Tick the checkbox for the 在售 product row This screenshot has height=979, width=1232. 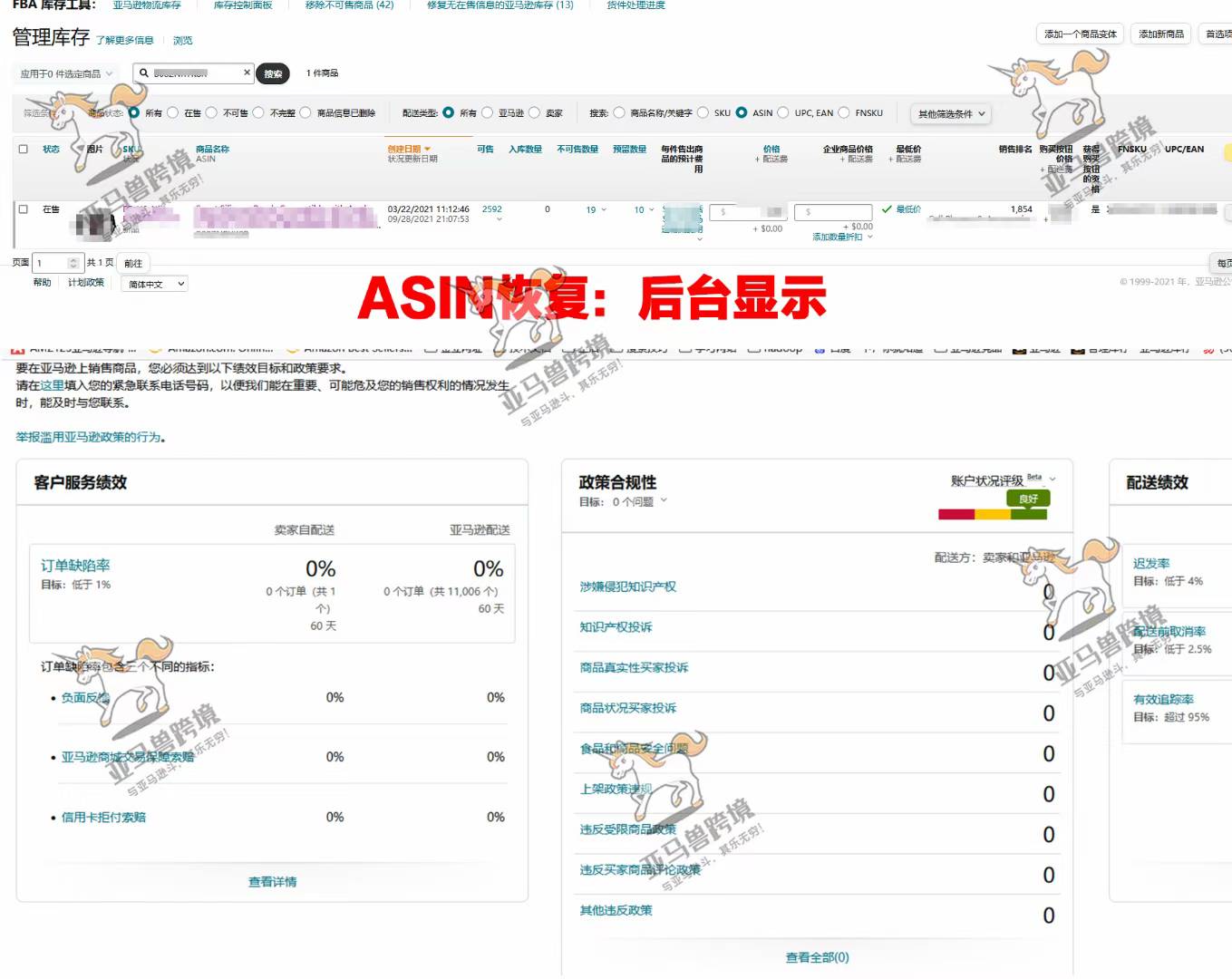click(24, 209)
